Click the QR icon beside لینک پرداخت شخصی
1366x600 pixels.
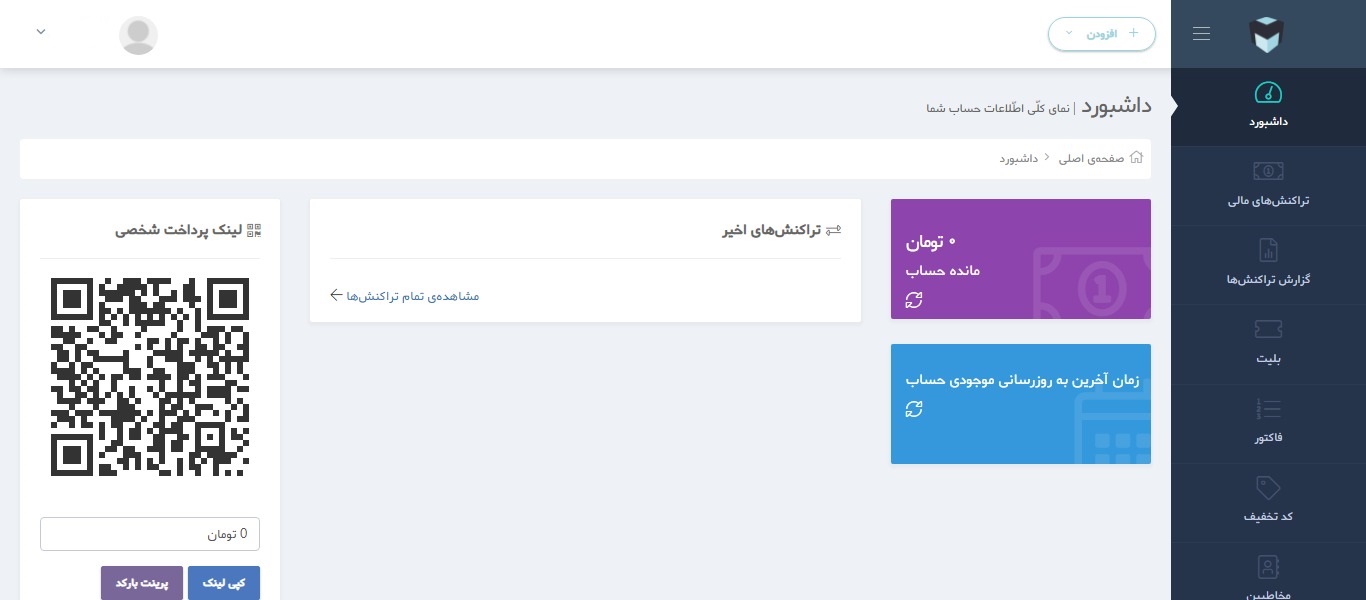pos(253,230)
